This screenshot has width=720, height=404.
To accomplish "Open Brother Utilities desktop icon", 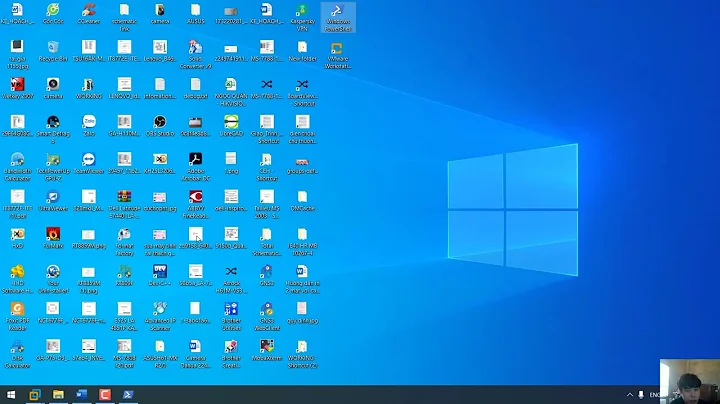I will pos(231,317).
